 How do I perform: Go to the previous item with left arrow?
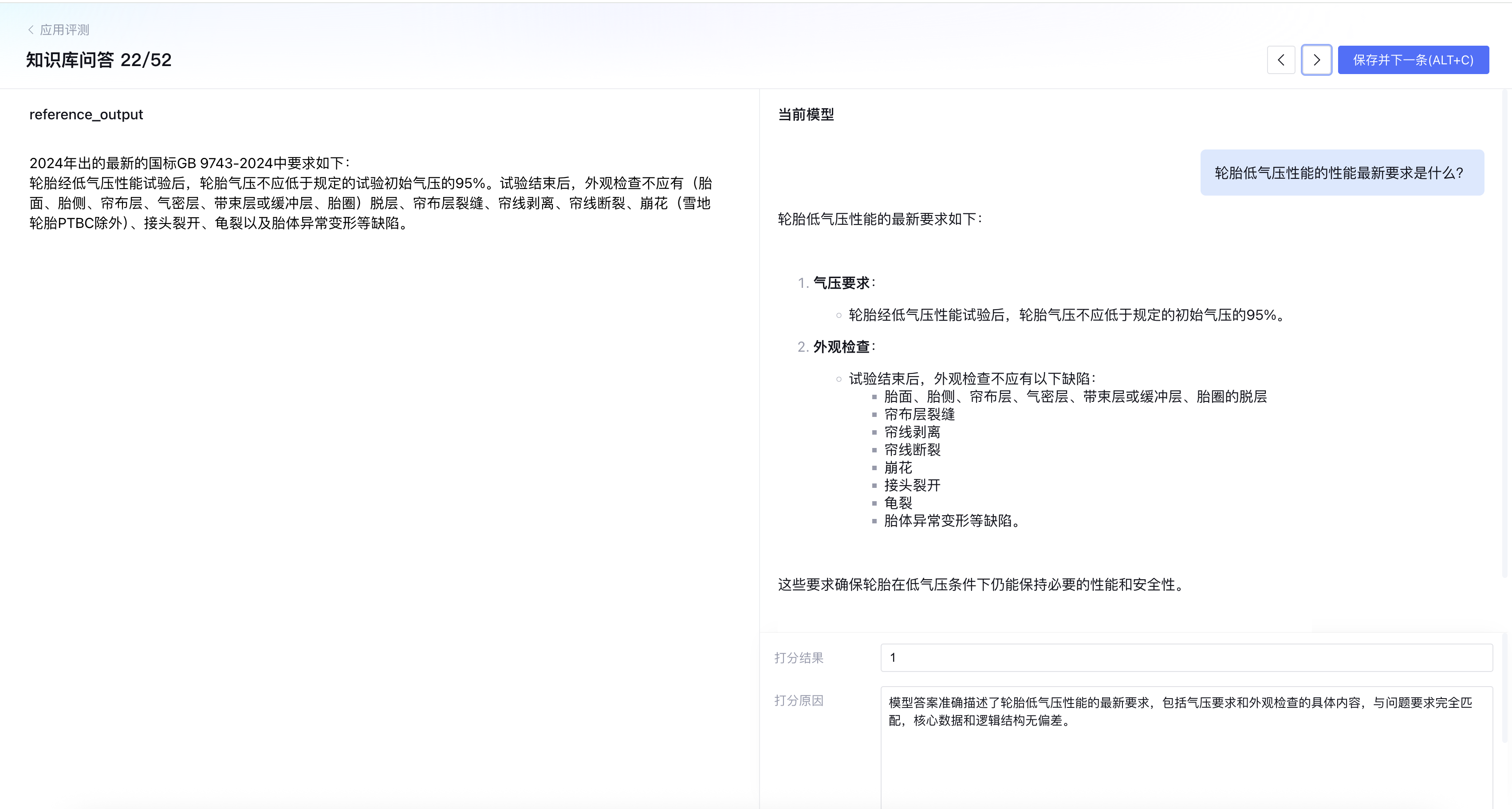click(x=1281, y=60)
